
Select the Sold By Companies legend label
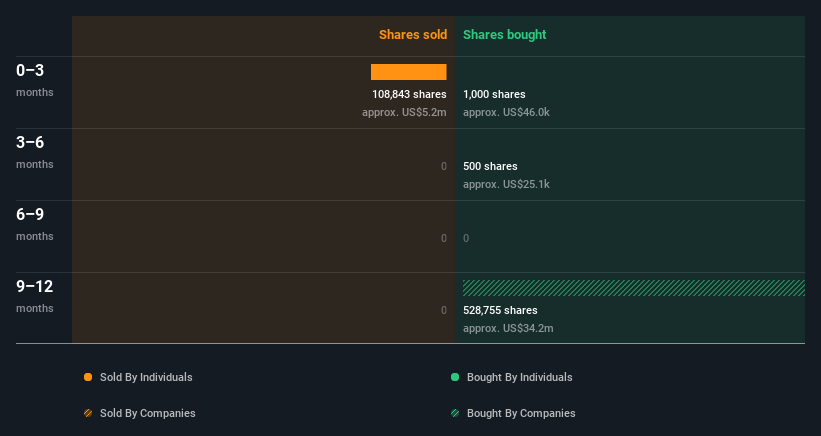click(x=148, y=413)
